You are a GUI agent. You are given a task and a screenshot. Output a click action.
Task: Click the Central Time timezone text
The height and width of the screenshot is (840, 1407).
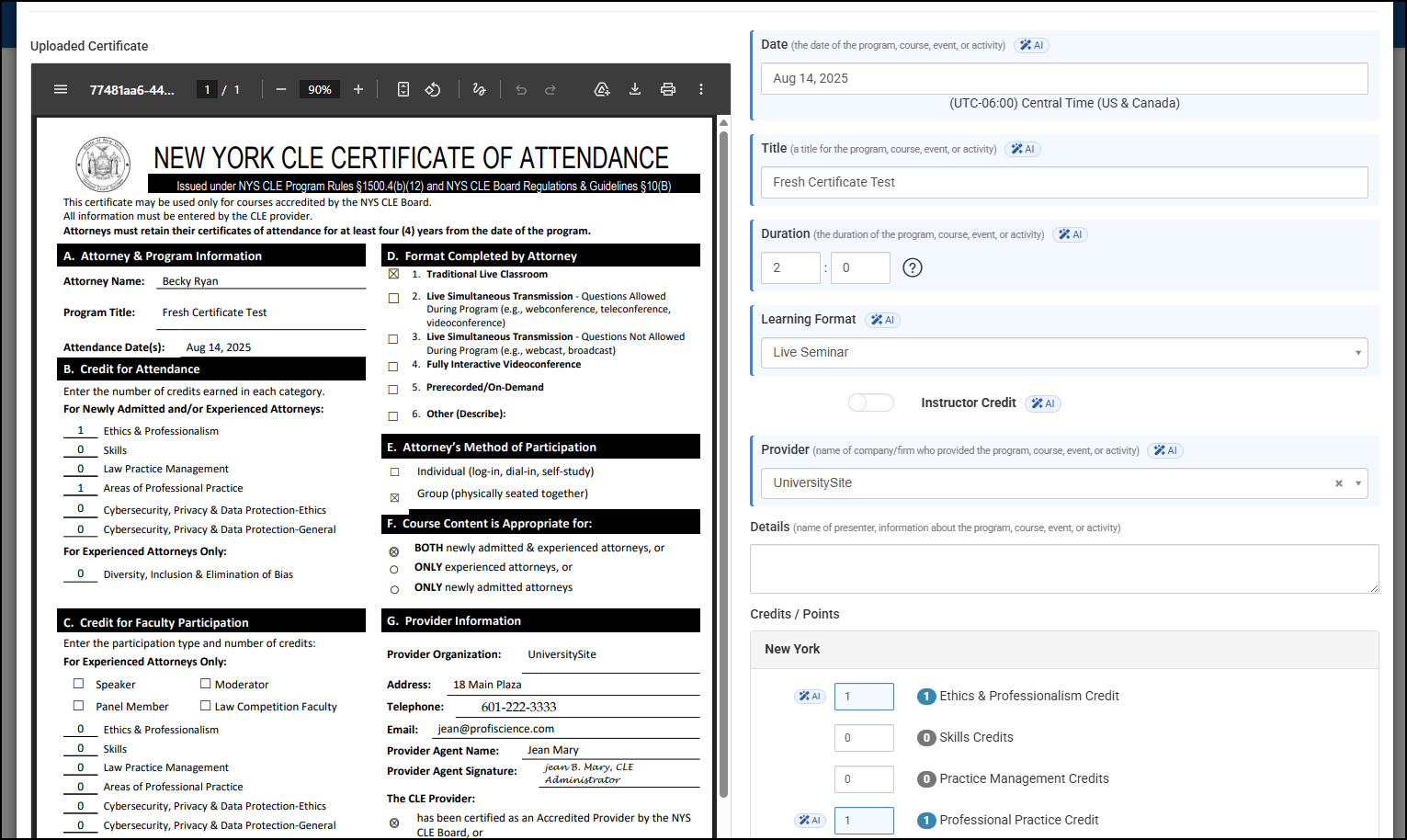click(x=1064, y=103)
